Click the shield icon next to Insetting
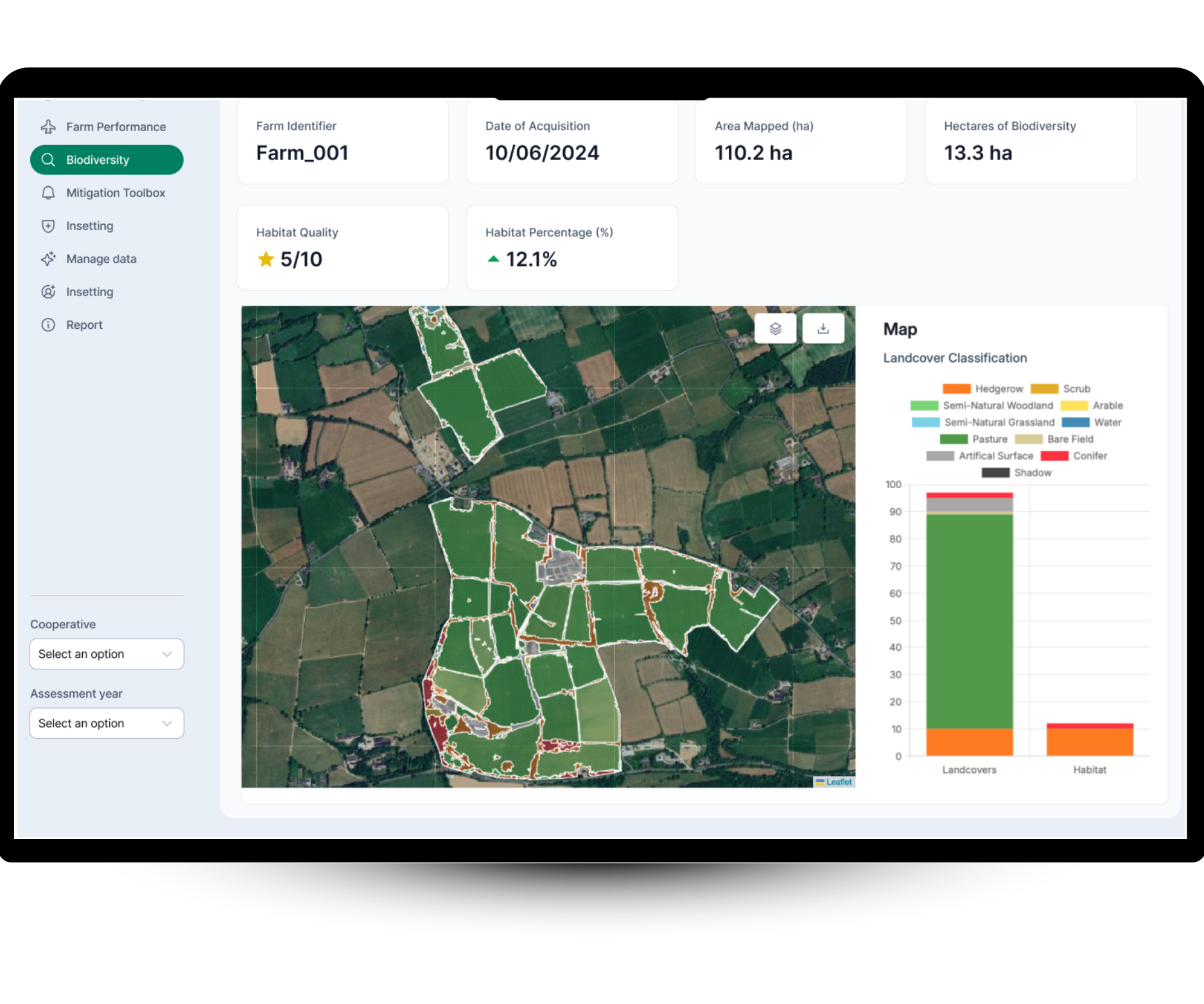Screen dimensions: 1204x1004 48,225
